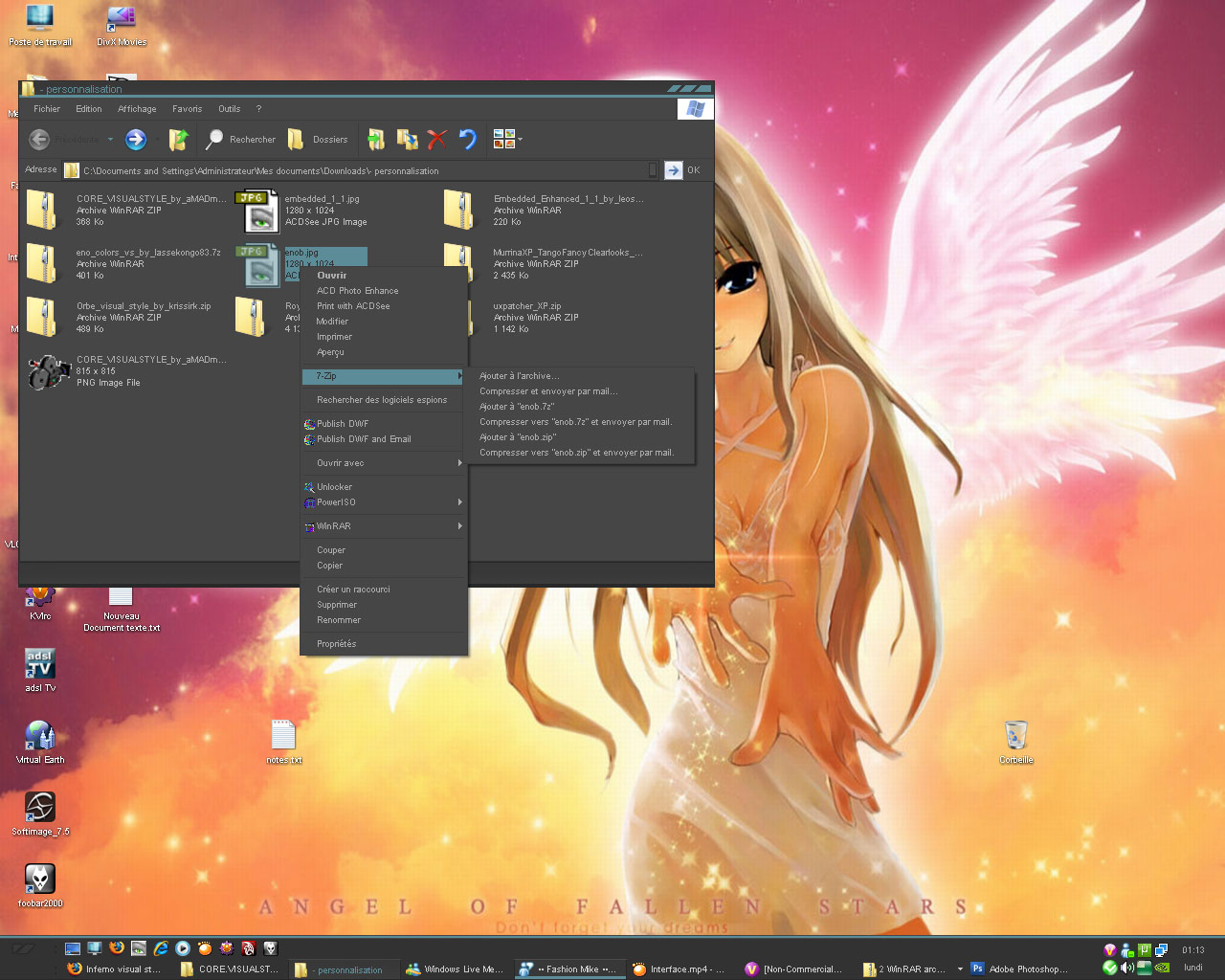1225x980 pixels.
Task: Toggle the Dossiers folders pane
Action: click(319, 140)
